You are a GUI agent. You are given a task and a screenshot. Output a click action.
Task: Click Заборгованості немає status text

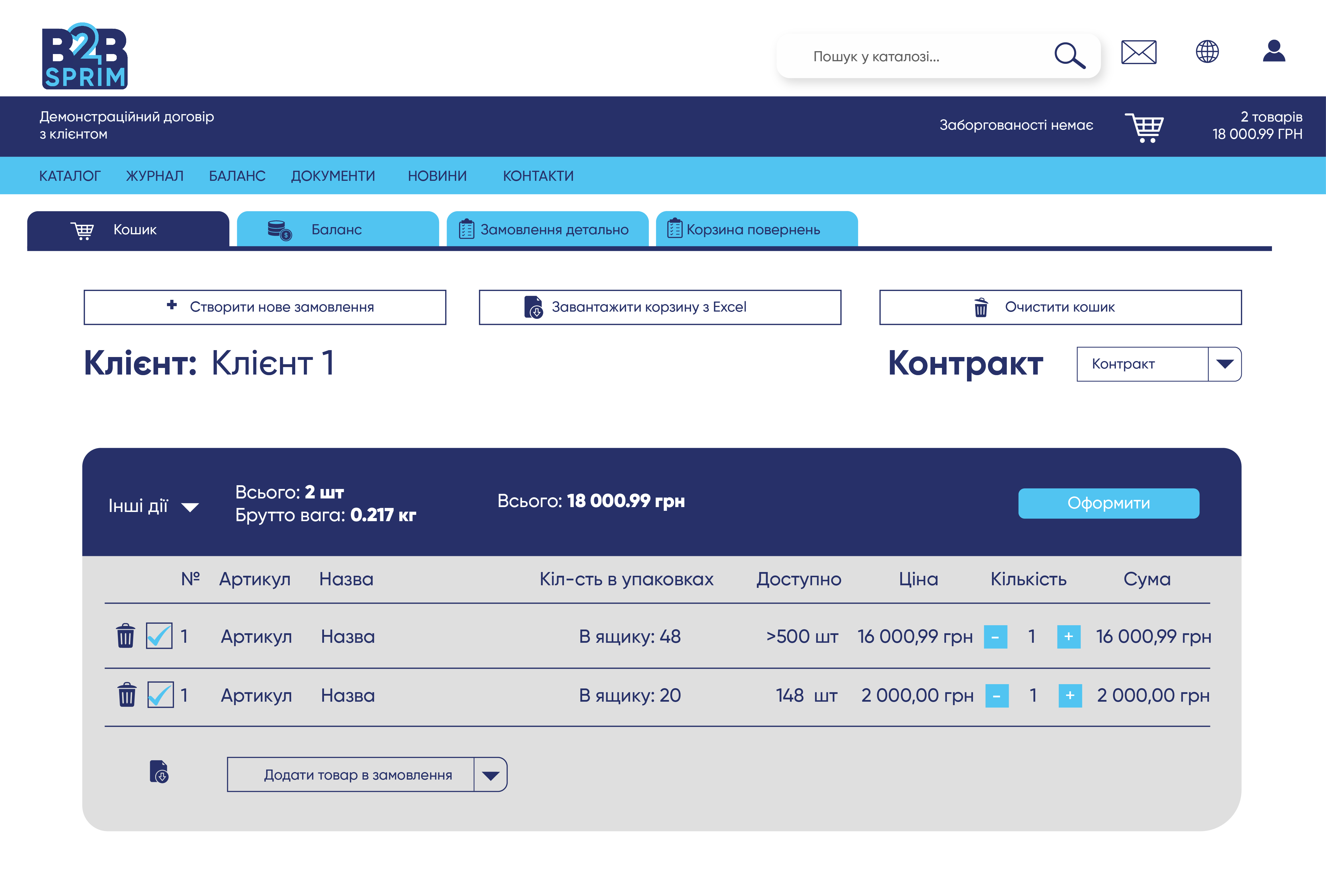point(1016,125)
